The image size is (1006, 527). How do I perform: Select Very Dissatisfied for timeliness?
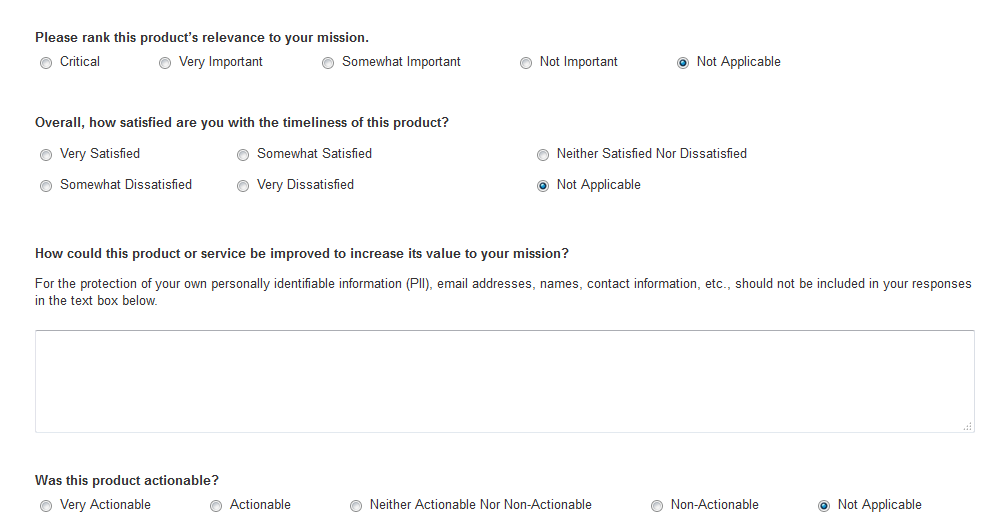[243, 186]
